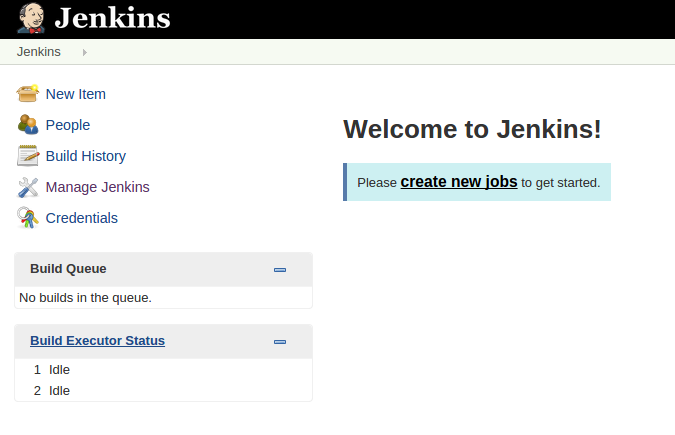The width and height of the screenshot is (675, 435).
Task: Click the People icon
Action: click(x=28, y=124)
